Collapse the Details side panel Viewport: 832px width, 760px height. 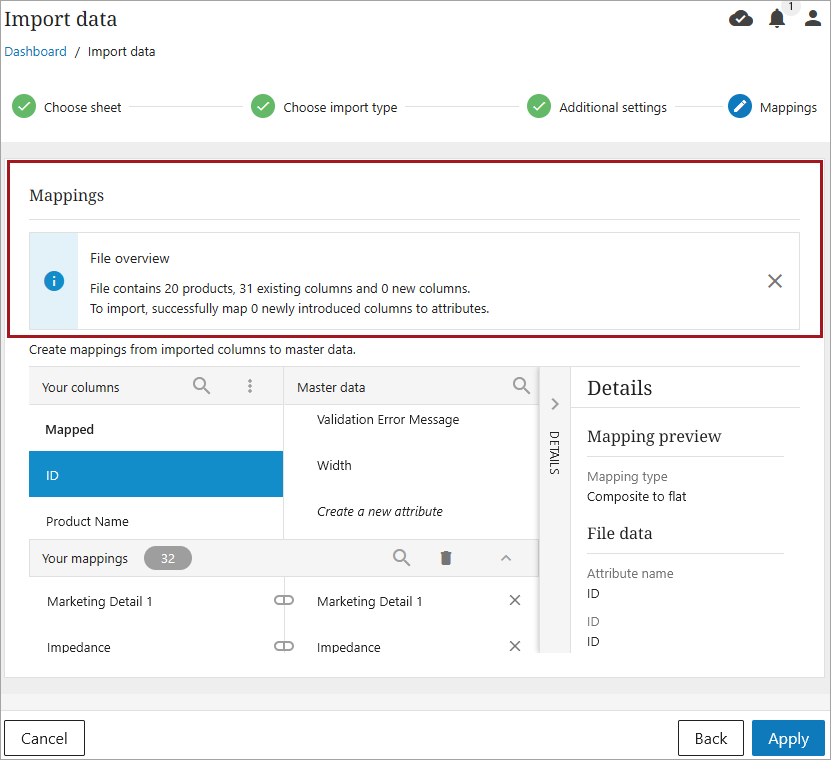[x=555, y=404]
